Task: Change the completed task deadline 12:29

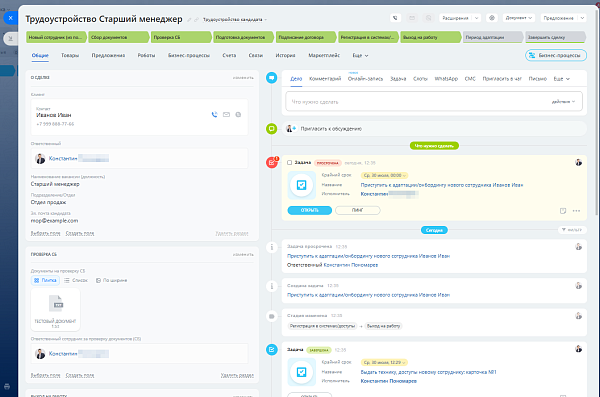Action: pyautogui.click(x=385, y=362)
